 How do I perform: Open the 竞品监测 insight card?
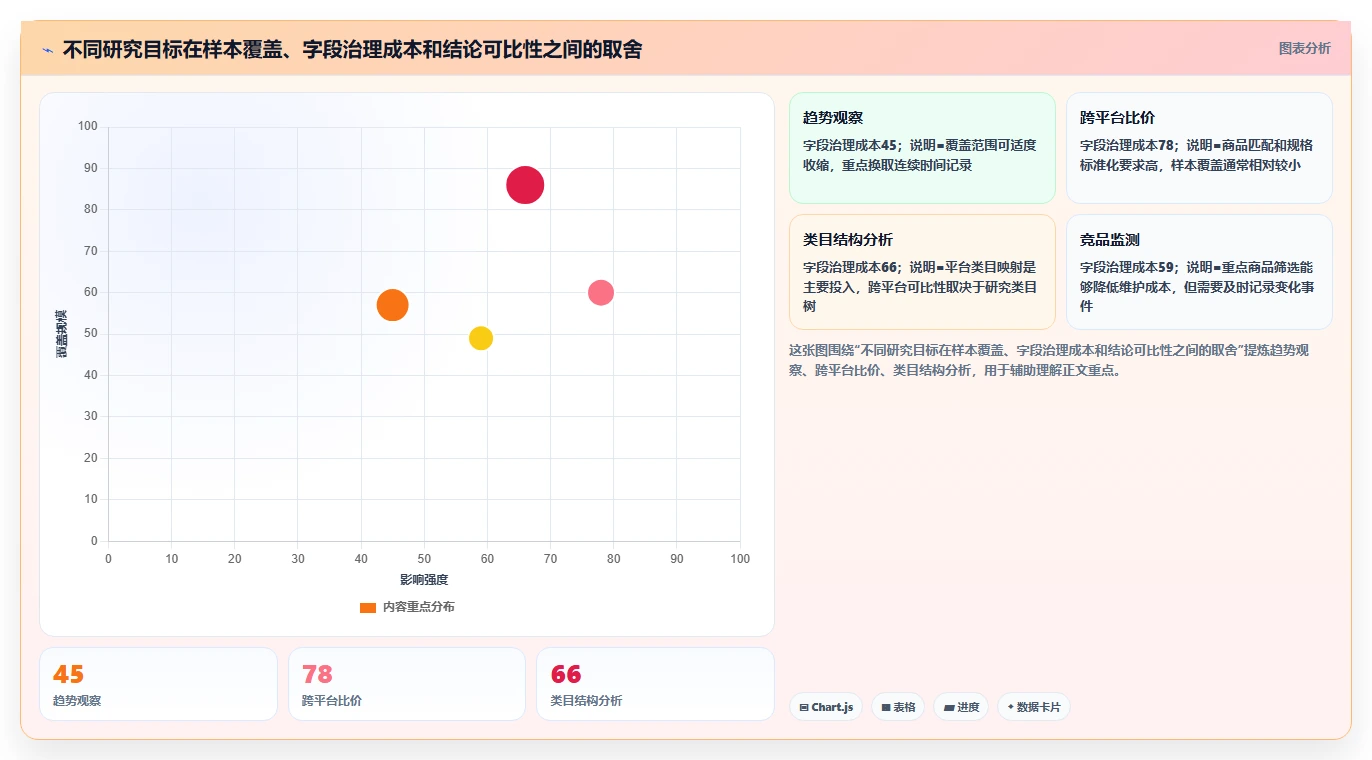1199,272
